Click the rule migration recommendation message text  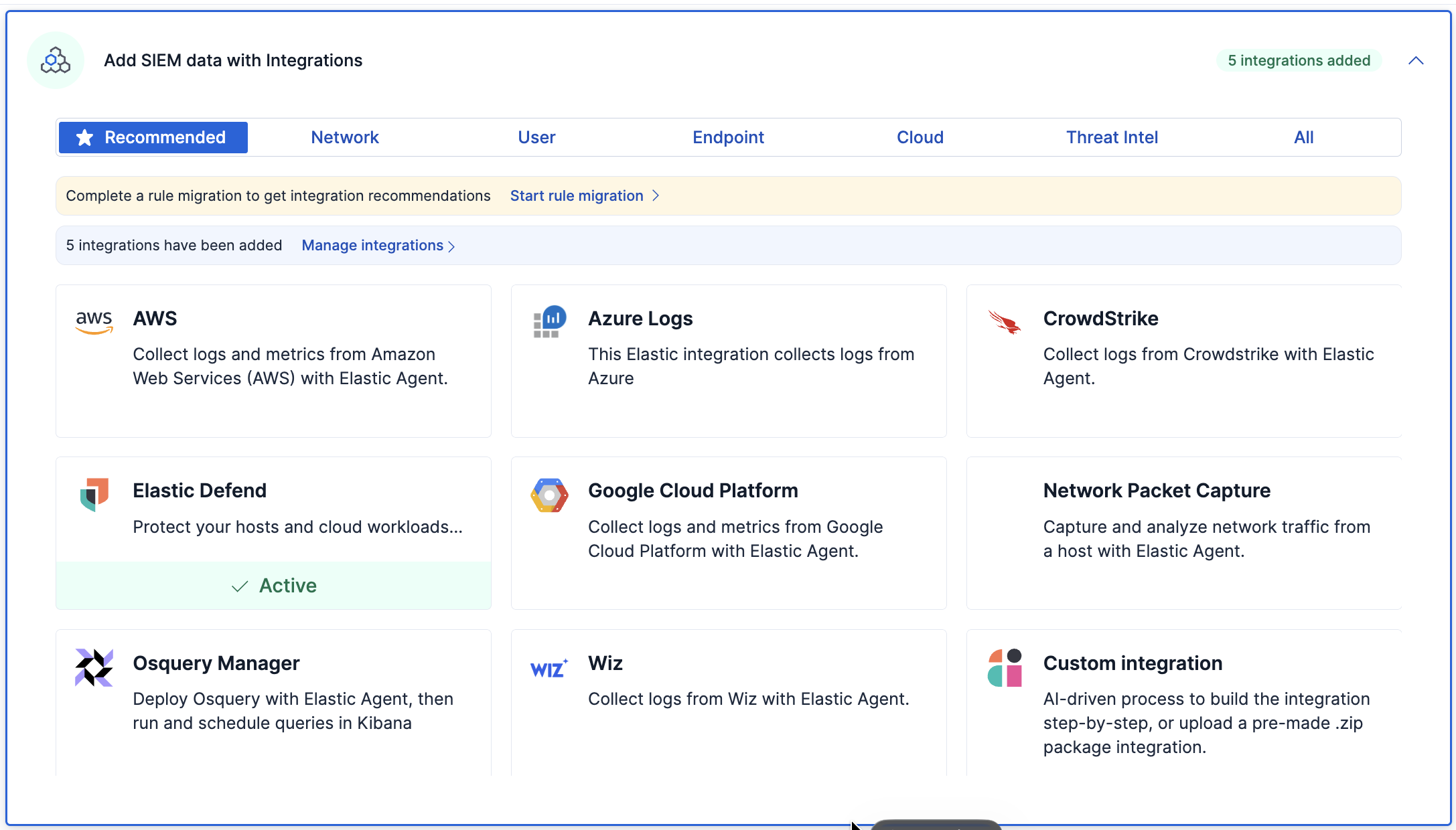[278, 195]
